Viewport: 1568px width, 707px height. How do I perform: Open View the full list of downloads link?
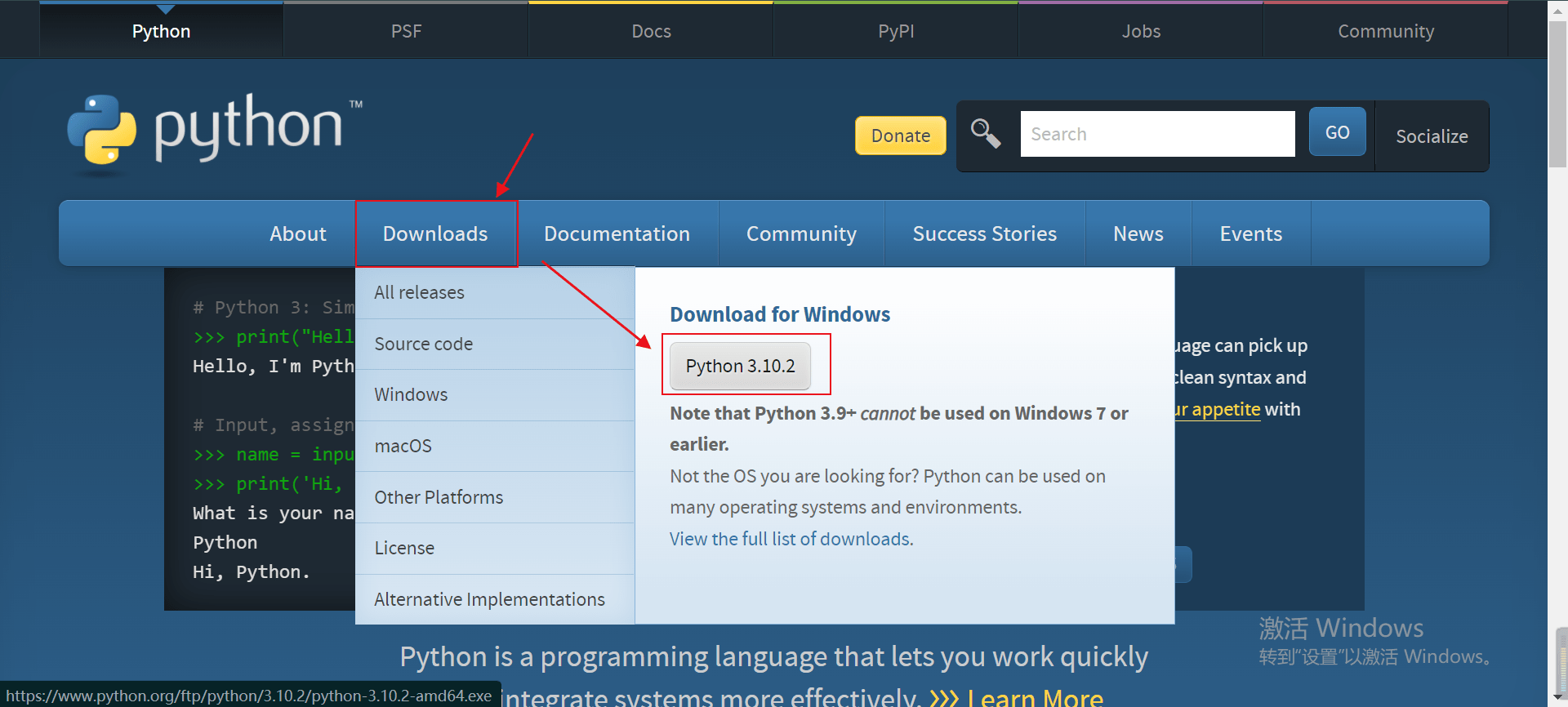791,539
